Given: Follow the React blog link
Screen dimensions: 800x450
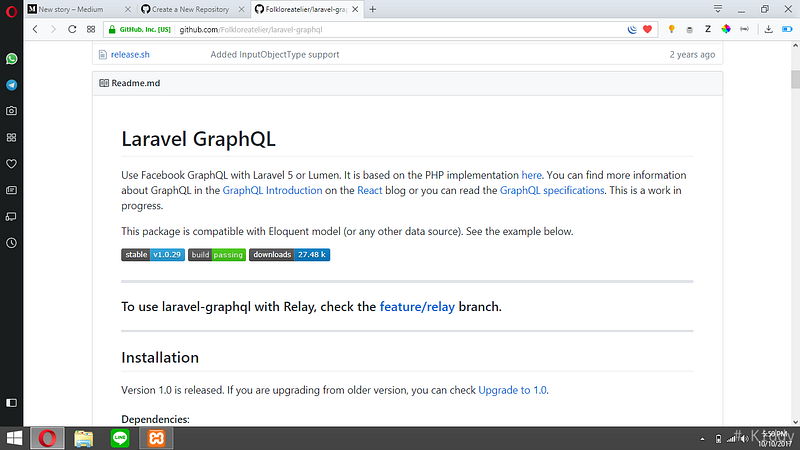Looking at the screenshot, I should pos(369,190).
